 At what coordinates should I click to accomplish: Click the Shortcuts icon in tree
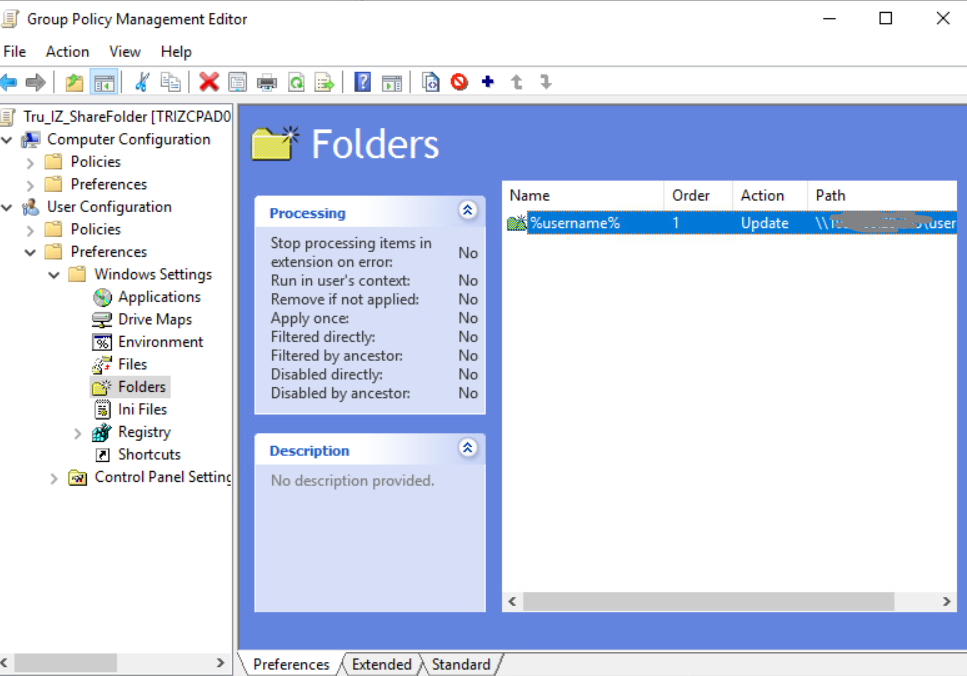(x=102, y=455)
